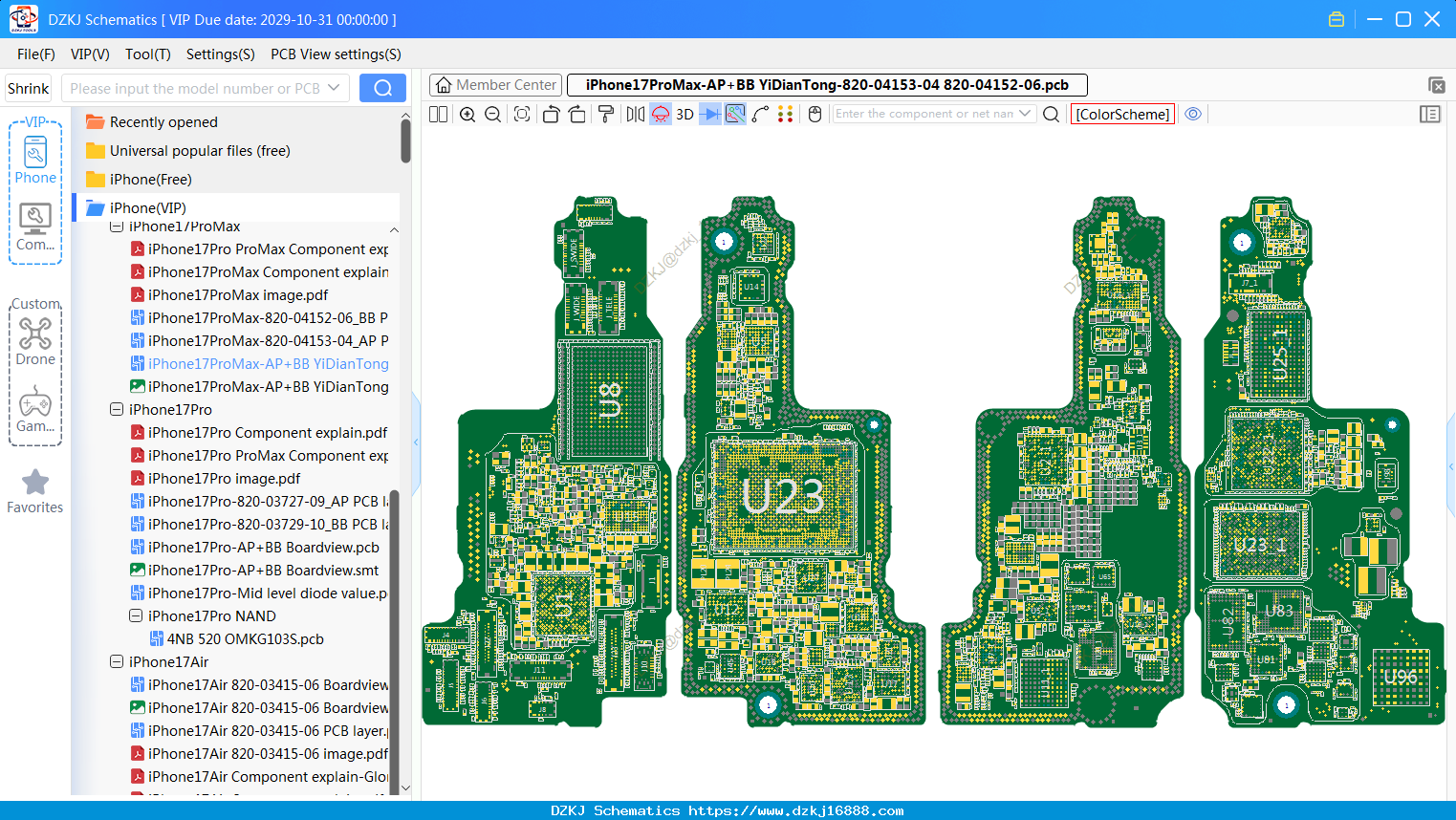Screen dimensions: 1456x820
Task: Toggle the eye visibility icon
Action: (1193, 114)
